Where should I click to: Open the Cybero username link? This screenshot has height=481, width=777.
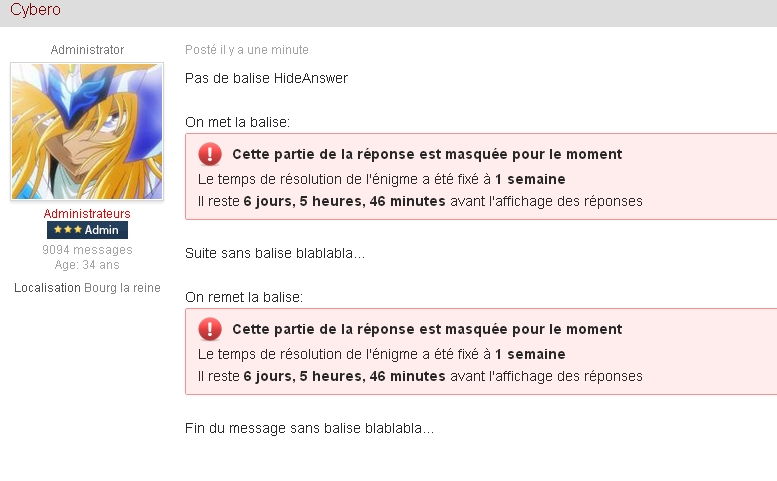click(x=35, y=9)
